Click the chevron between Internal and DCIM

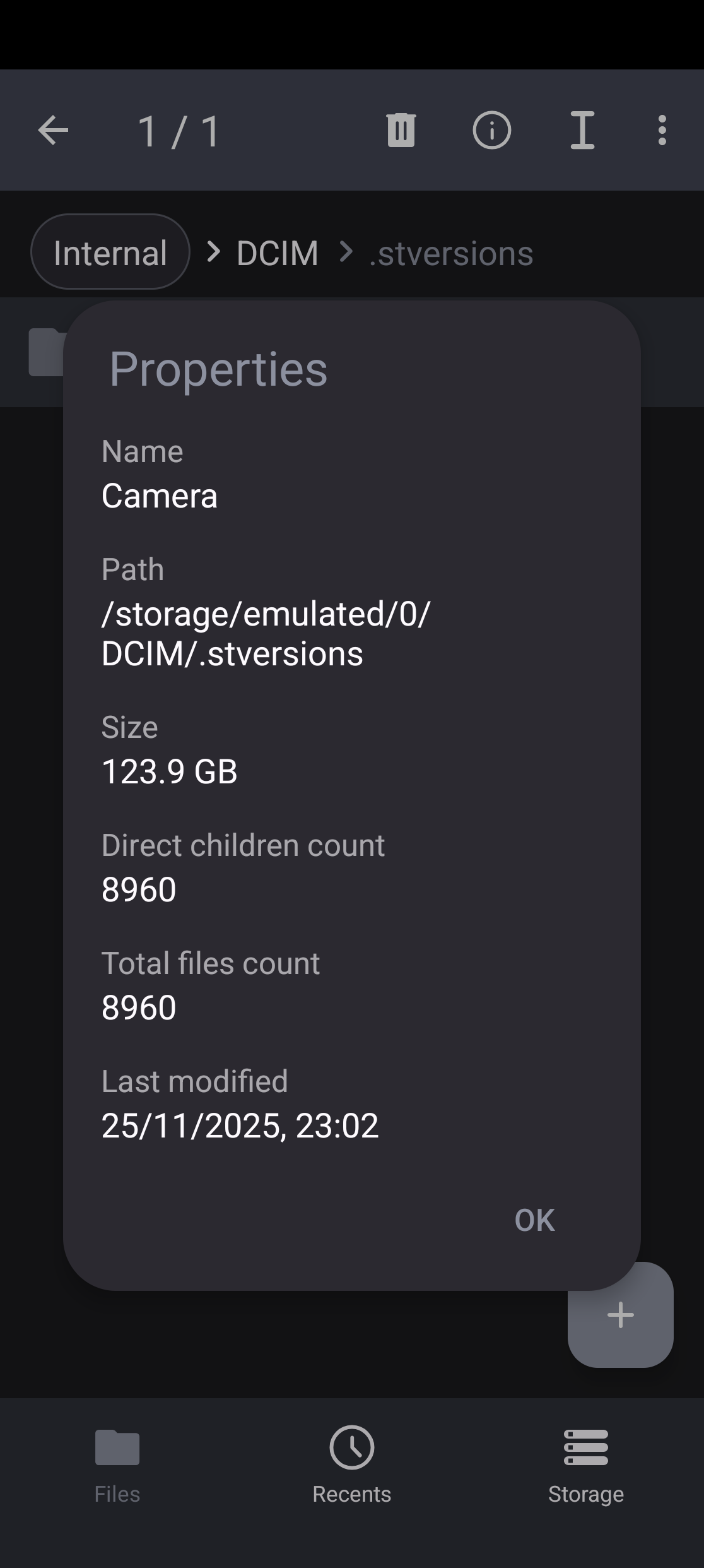click(x=214, y=252)
